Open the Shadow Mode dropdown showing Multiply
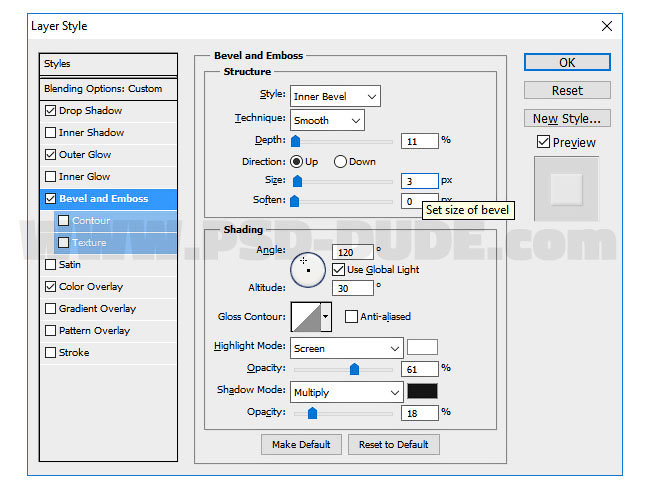This screenshot has height=489, width=650. [347, 392]
